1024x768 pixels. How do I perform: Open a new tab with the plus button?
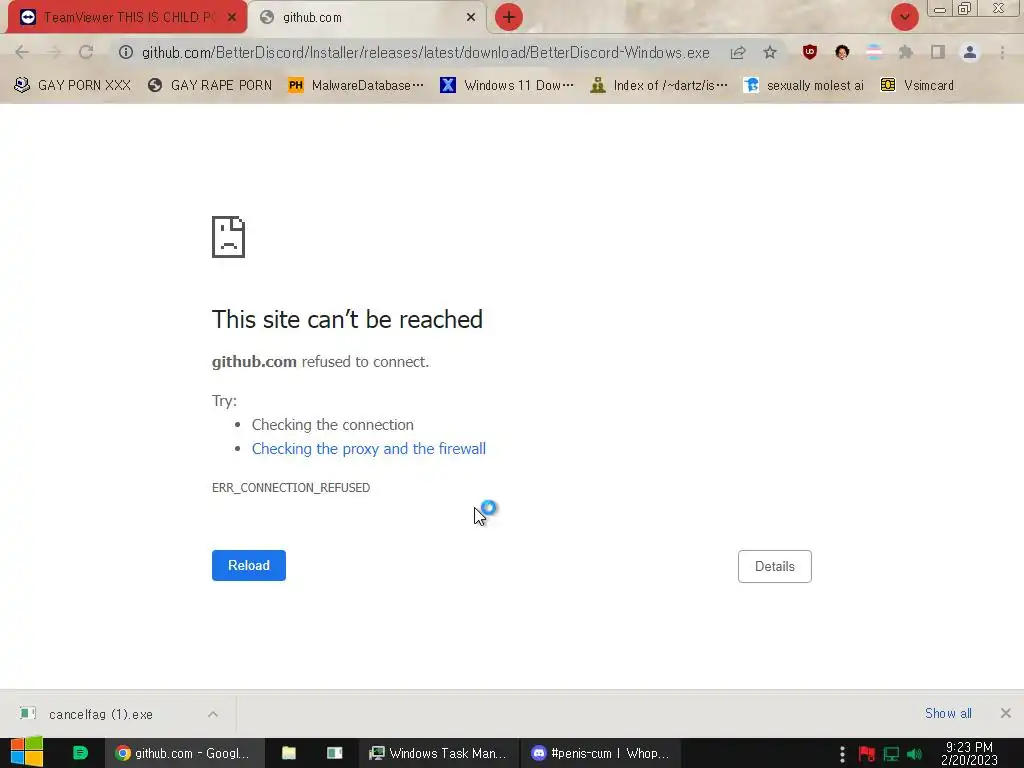(x=509, y=17)
